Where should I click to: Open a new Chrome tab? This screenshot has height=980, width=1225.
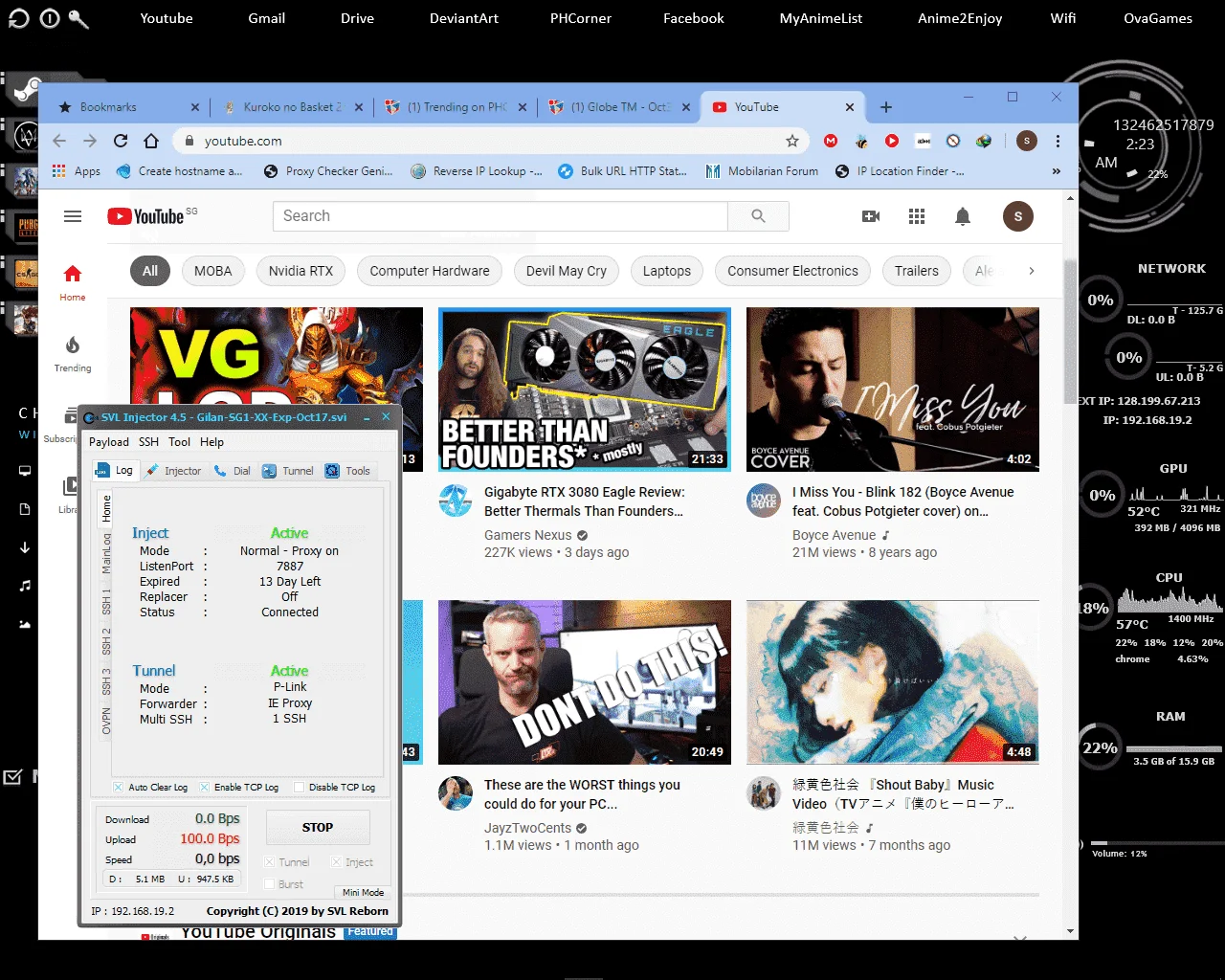pos(886,107)
